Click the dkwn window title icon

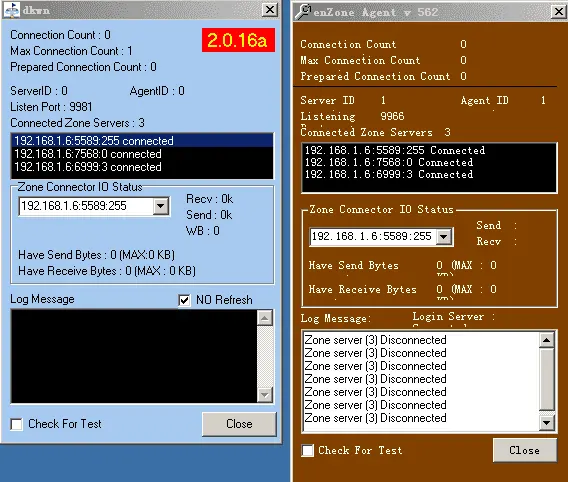12,10
